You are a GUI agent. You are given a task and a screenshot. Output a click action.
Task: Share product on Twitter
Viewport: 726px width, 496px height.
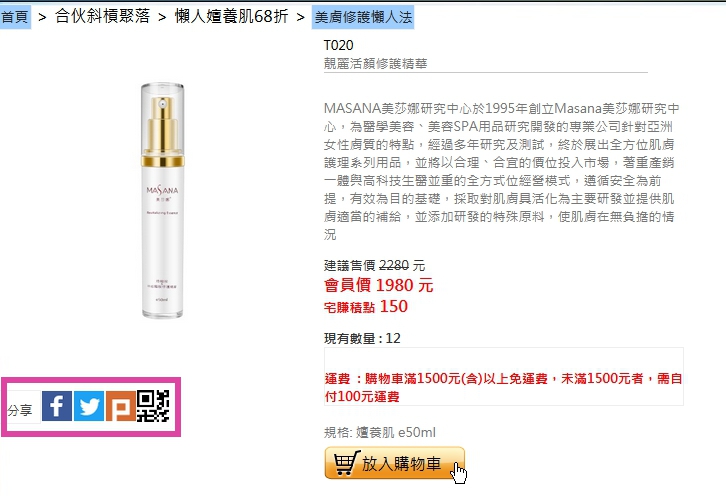click(x=89, y=406)
